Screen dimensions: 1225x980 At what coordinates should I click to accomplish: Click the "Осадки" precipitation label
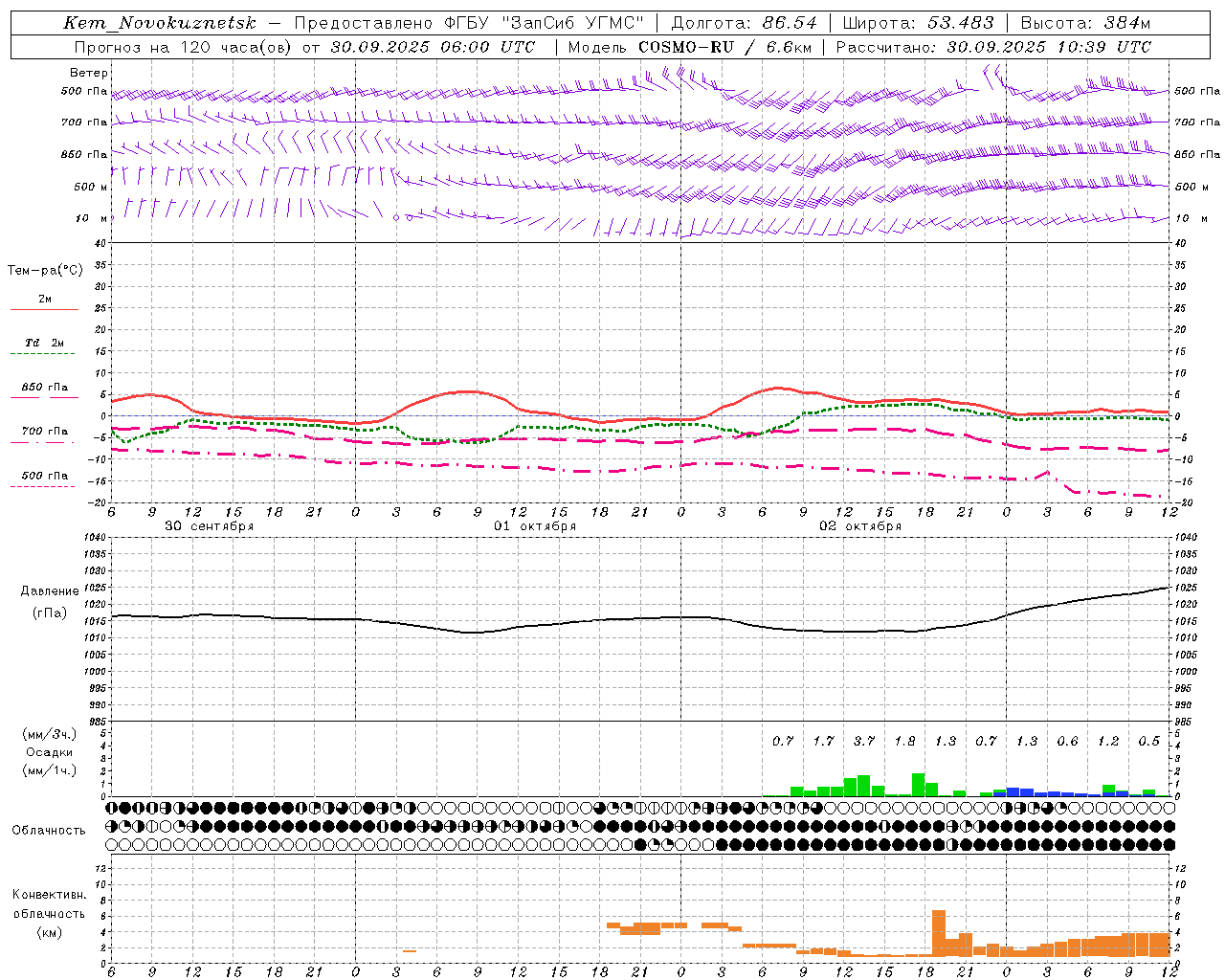click(x=50, y=752)
